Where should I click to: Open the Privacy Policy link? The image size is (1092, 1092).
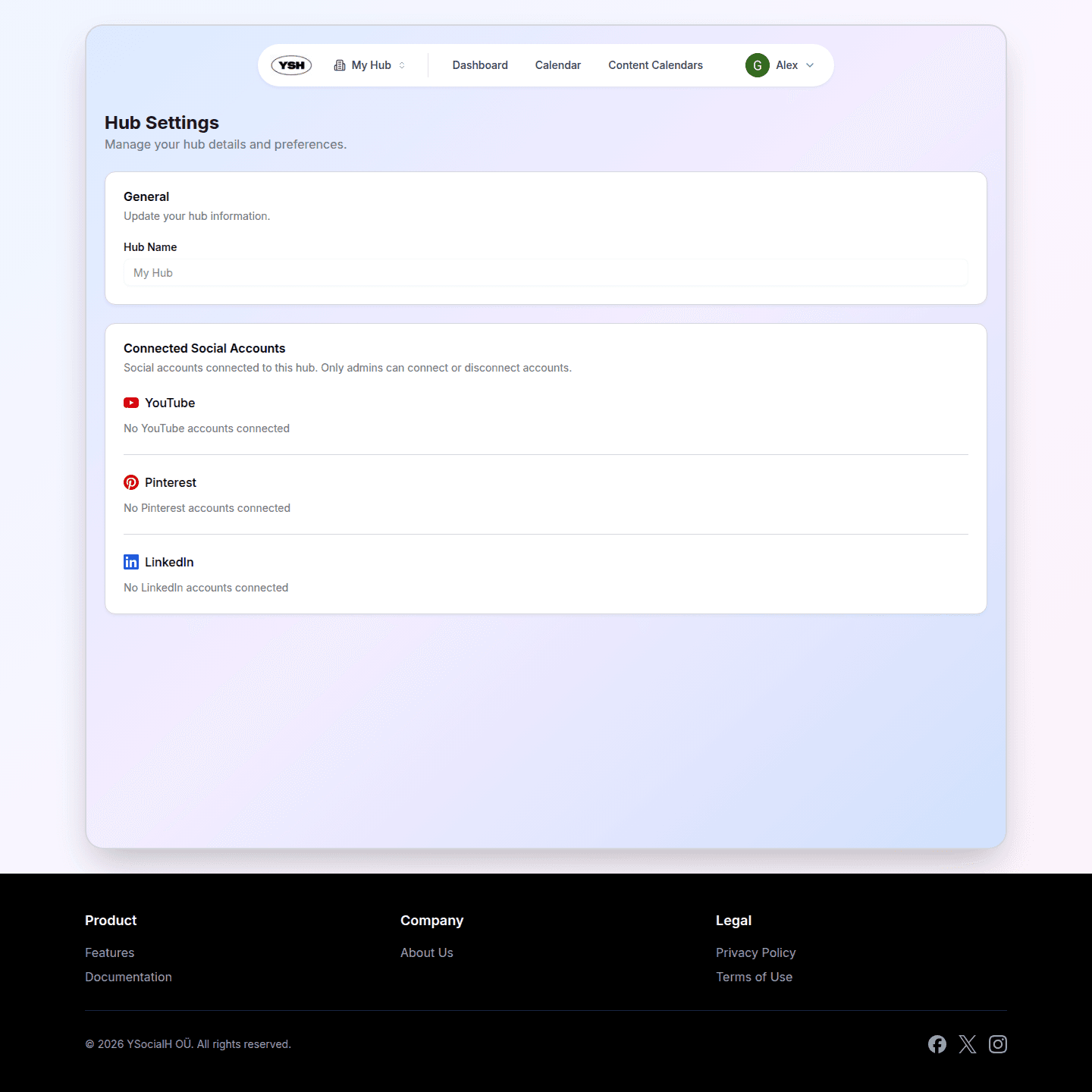pyautogui.click(x=756, y=952)
